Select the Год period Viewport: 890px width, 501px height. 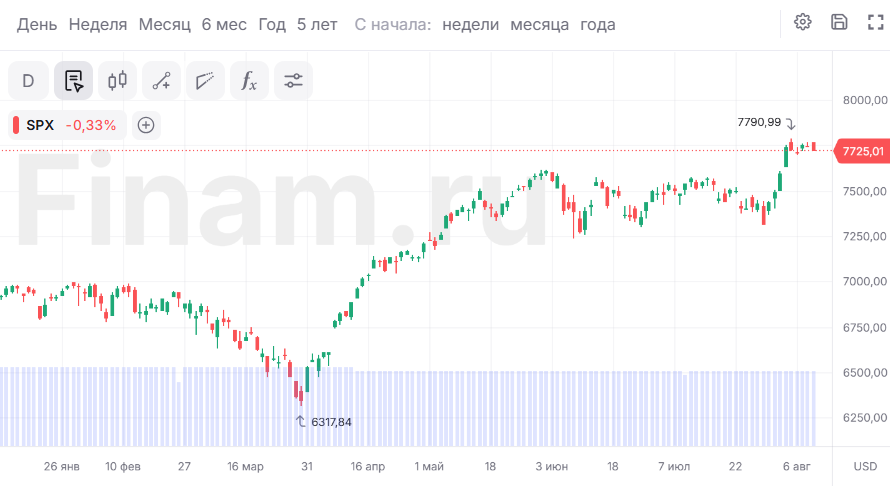[x=272, y=24]
